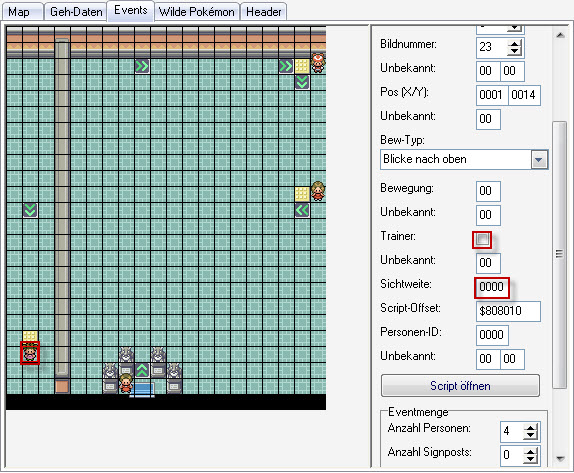Edit the Pos X coordinate field
The width and height of the screenshot is (574, 473).
point(492,95)
